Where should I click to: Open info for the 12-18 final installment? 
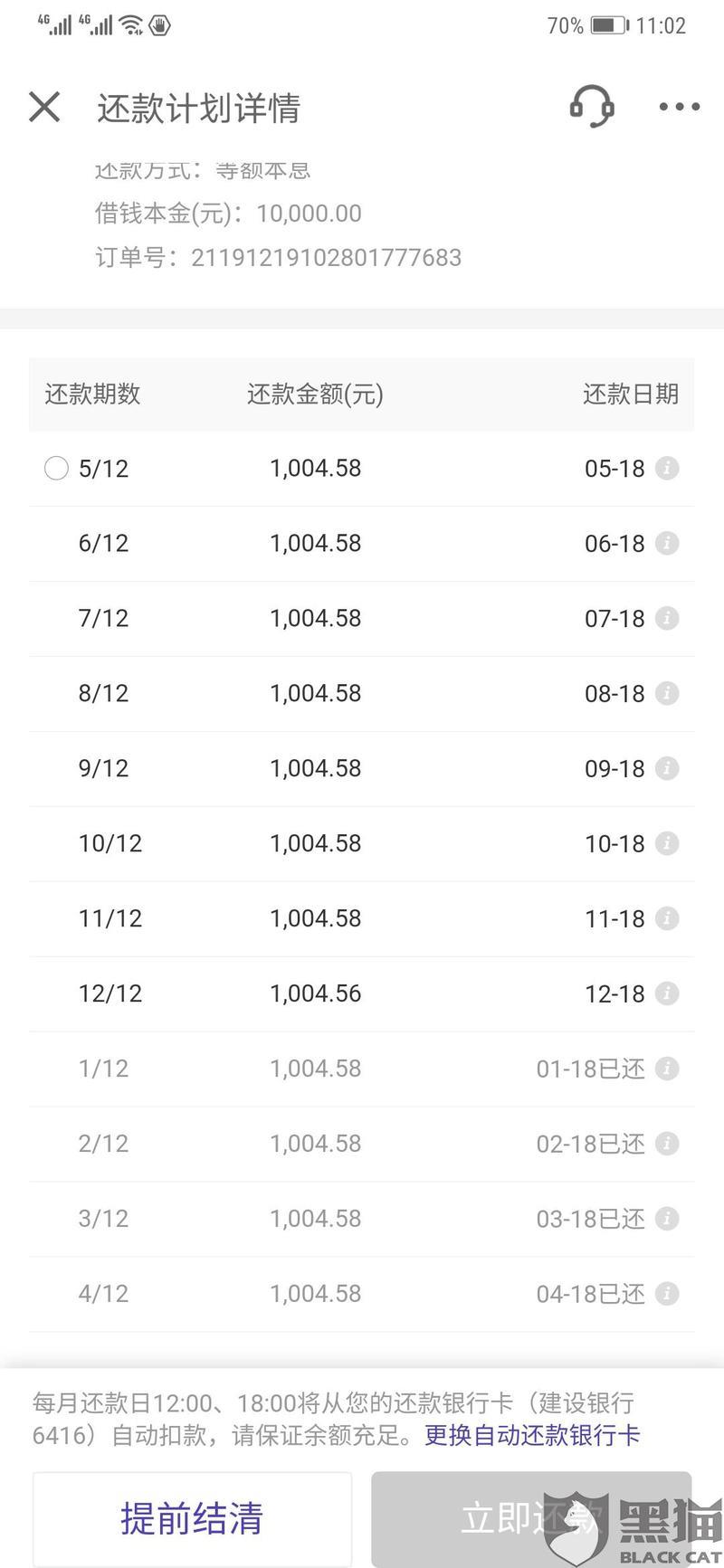[x=667, y=993]
